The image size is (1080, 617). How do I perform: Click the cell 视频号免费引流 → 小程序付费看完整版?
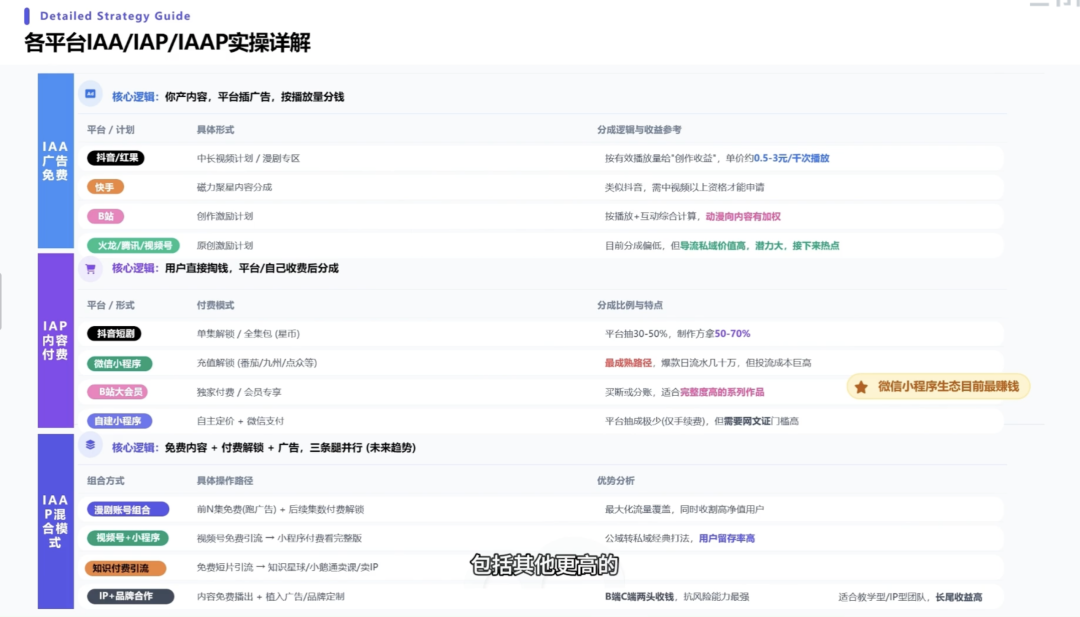coord(279,538)
